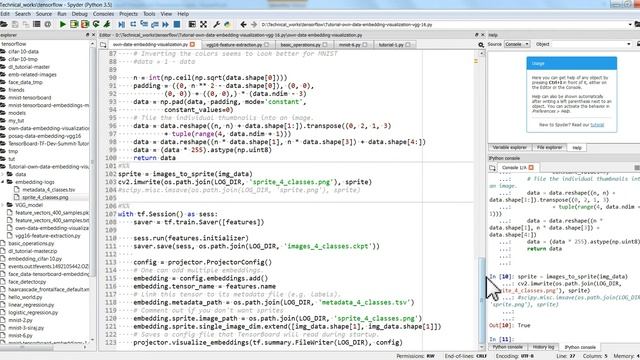
Task: Open the Search menu
Action: pos(23,14)
